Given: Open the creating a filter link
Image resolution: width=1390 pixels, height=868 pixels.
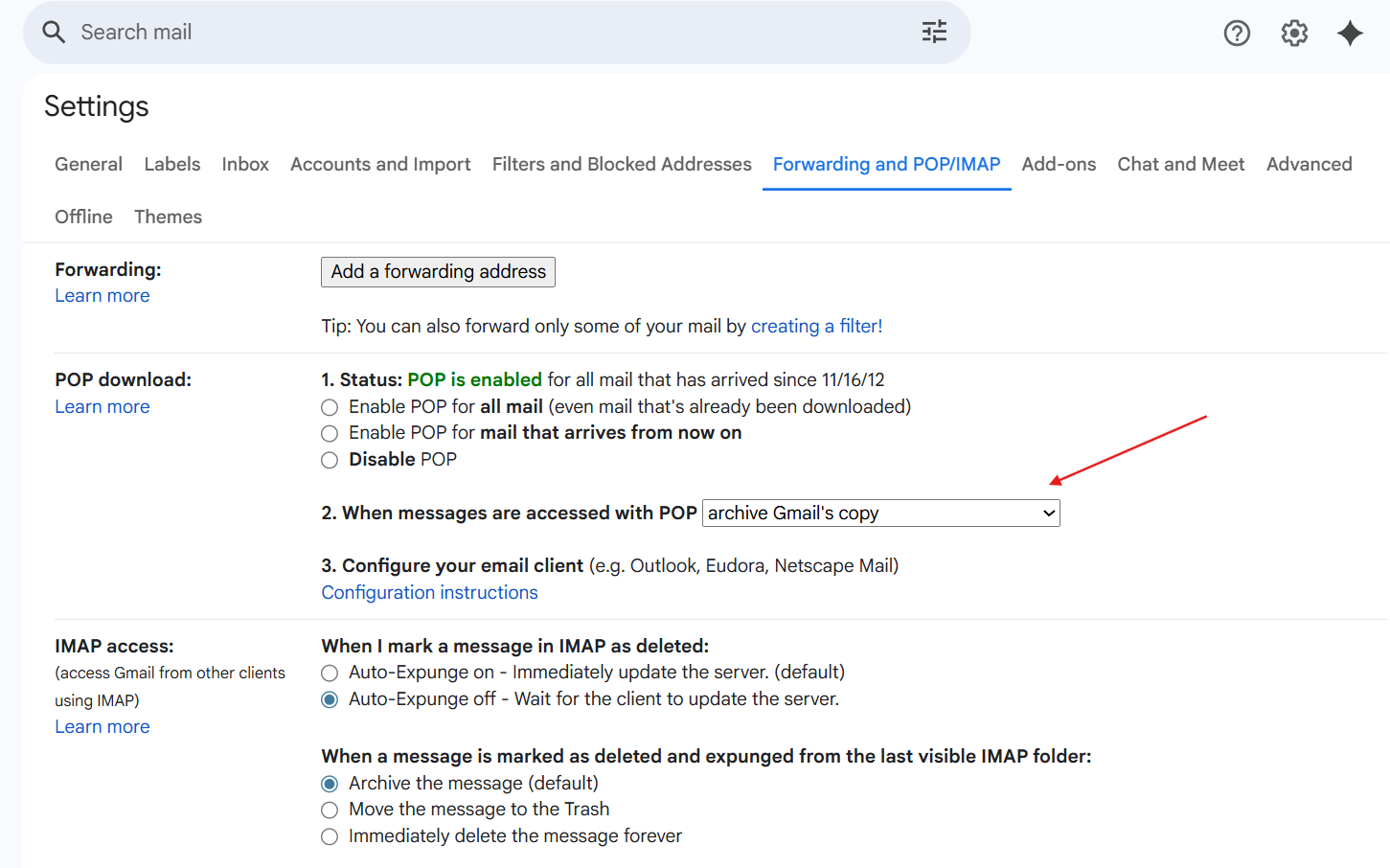Looking at the screenshot, I should tap(816, 327).
